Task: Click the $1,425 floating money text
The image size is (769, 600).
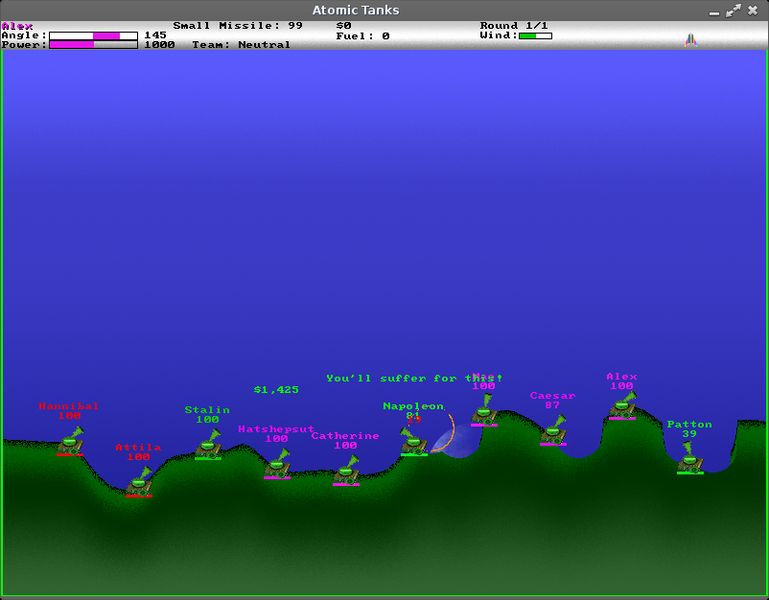Action: click(276, 390)
